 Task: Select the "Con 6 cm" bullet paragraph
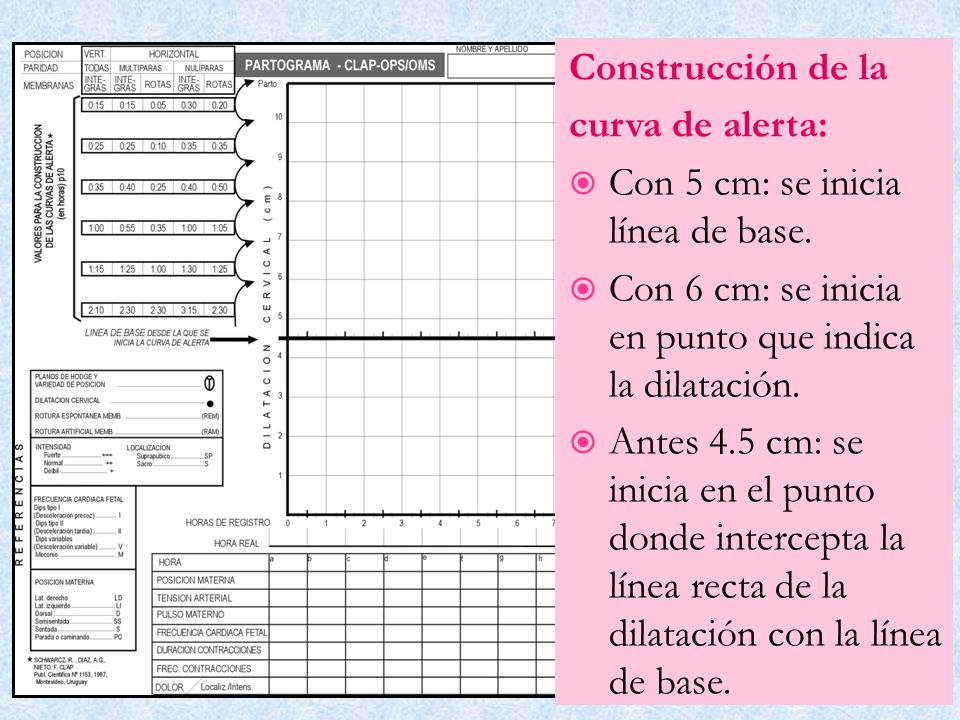tap(762, 337)
